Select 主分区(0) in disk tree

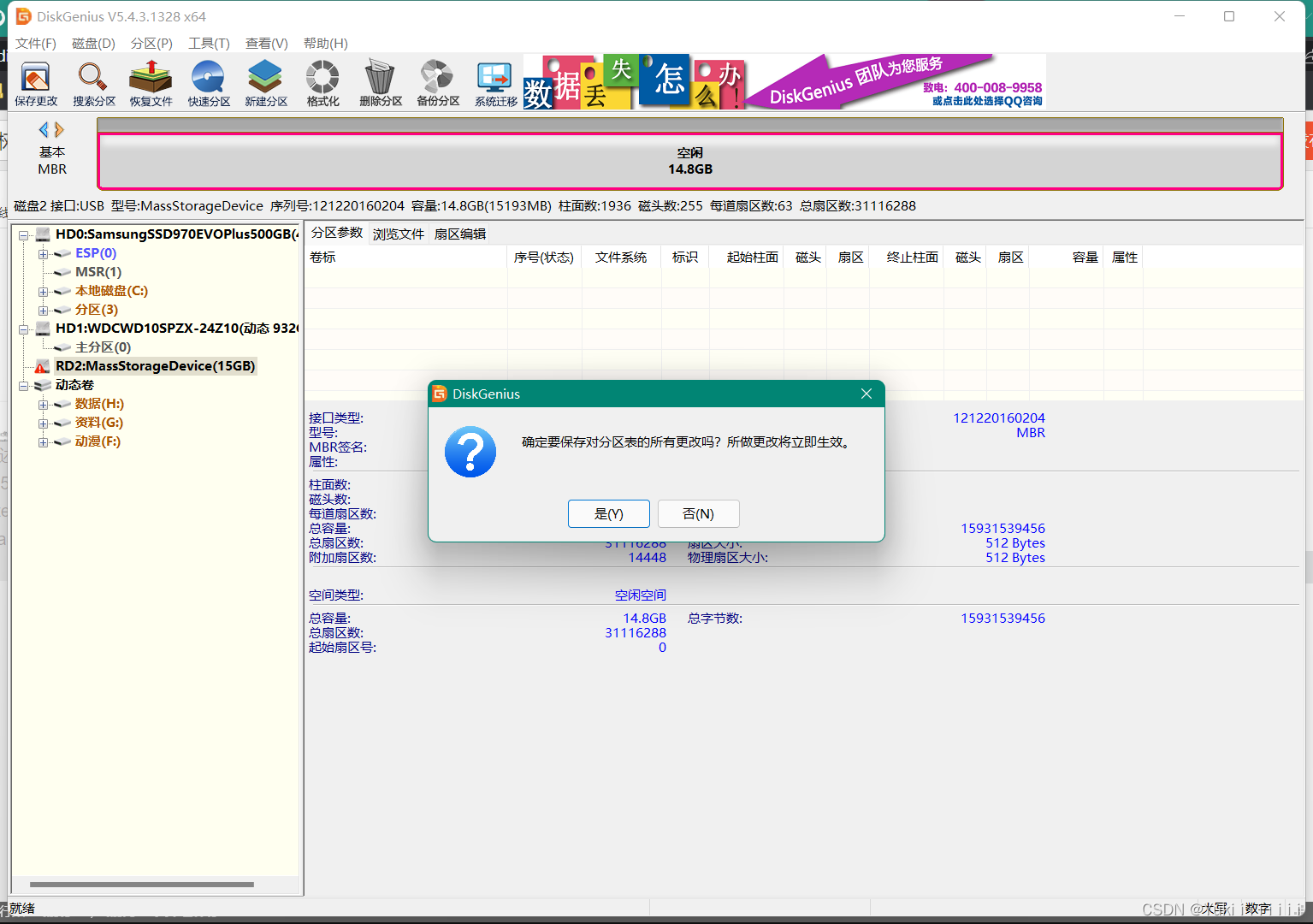click(x=103, y=346)
